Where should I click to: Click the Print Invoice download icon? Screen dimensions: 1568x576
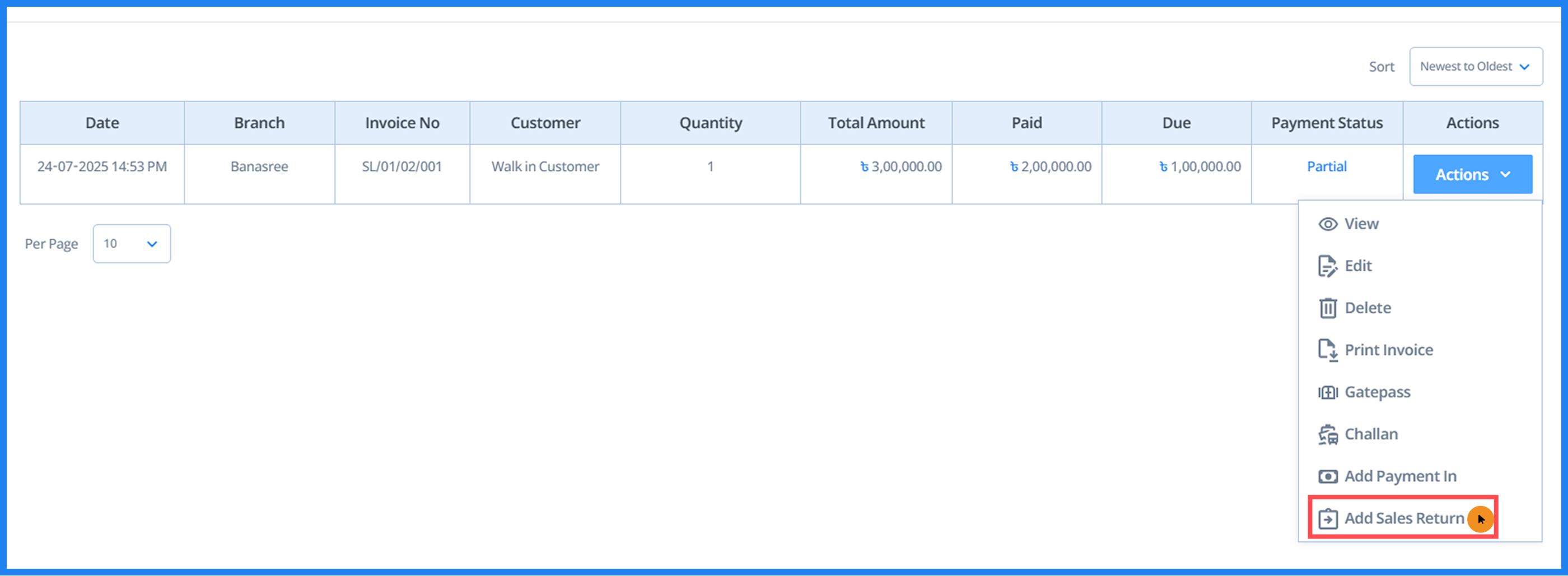[1328, 350]
